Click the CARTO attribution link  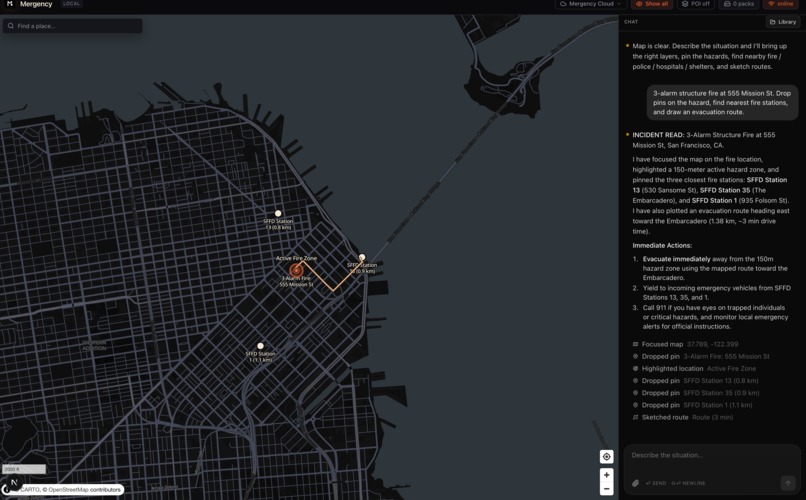click(x=30, y=490)
